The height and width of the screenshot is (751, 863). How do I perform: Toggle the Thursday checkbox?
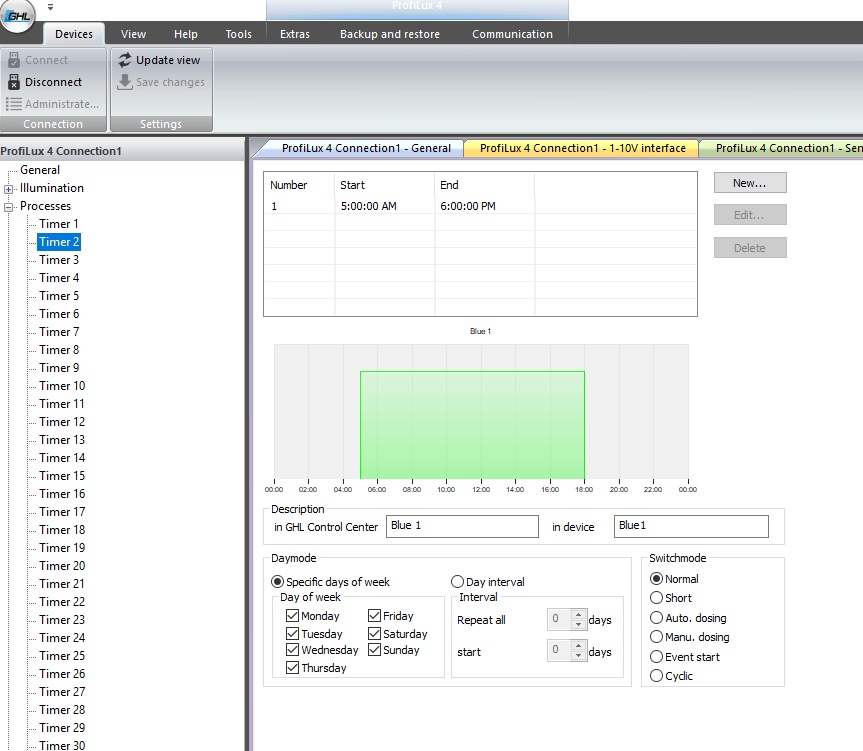click(292, 668)
